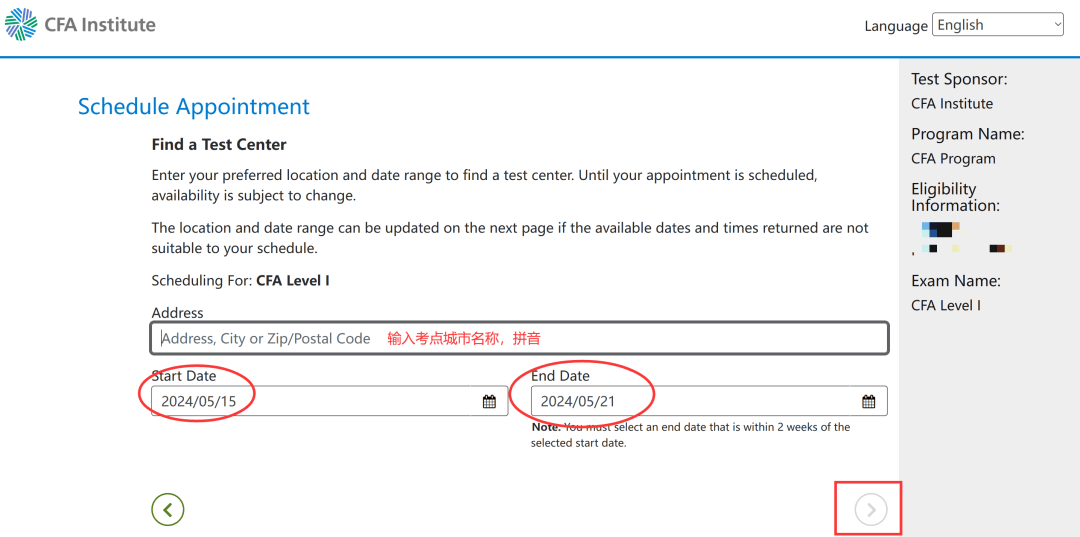Click the Exam Name label in sidebar
The width and height of the screenshot is (1080, 537).
tap(955, 281)
